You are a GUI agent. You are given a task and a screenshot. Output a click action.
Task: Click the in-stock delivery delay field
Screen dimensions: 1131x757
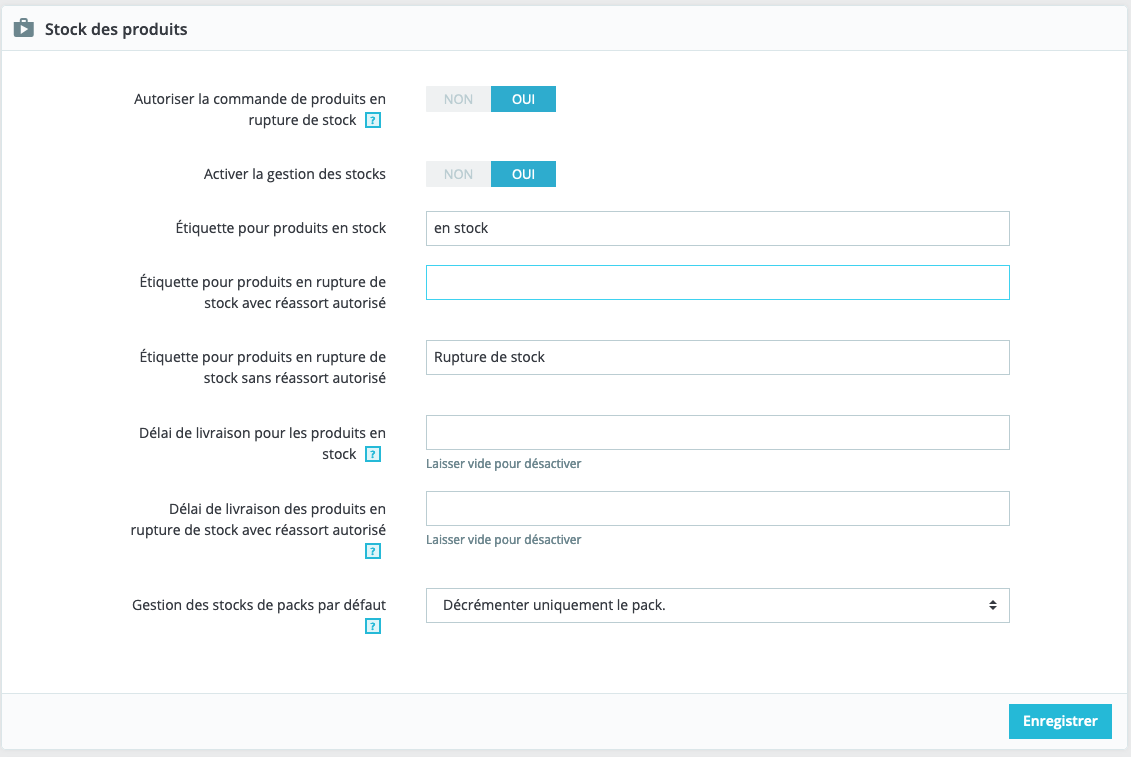[x=717, y=432]
